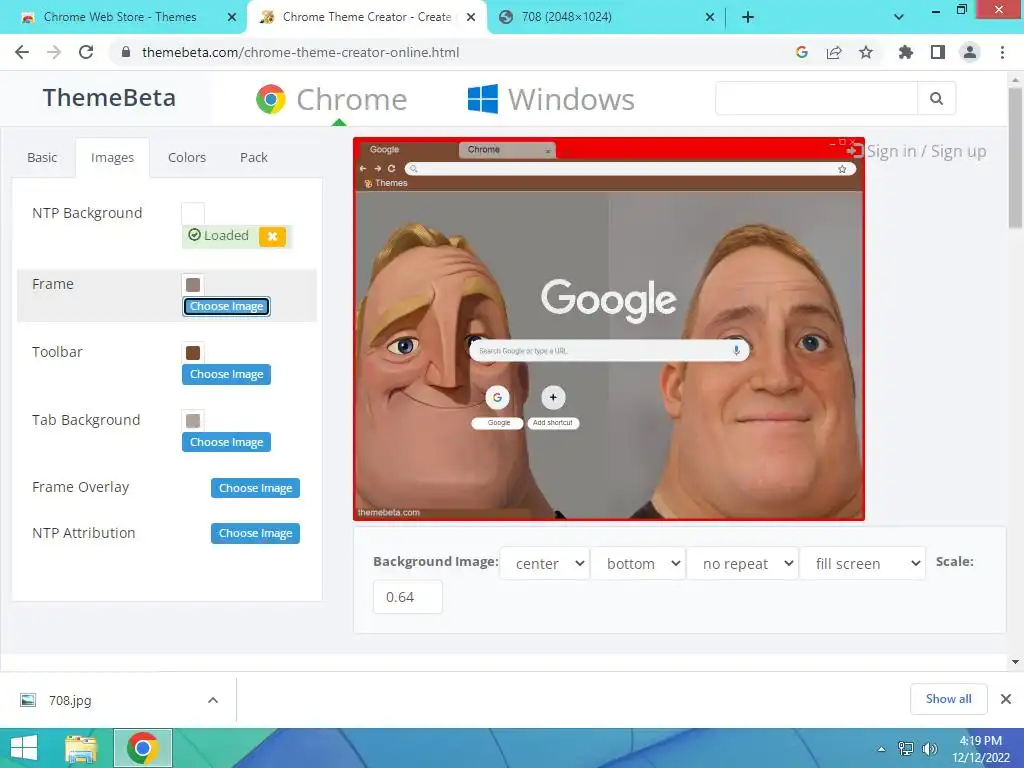Image resolution: width=1024 pixels, height=768 pixels.
Task: Select the Images tab
Action: (x=112, y=157)
